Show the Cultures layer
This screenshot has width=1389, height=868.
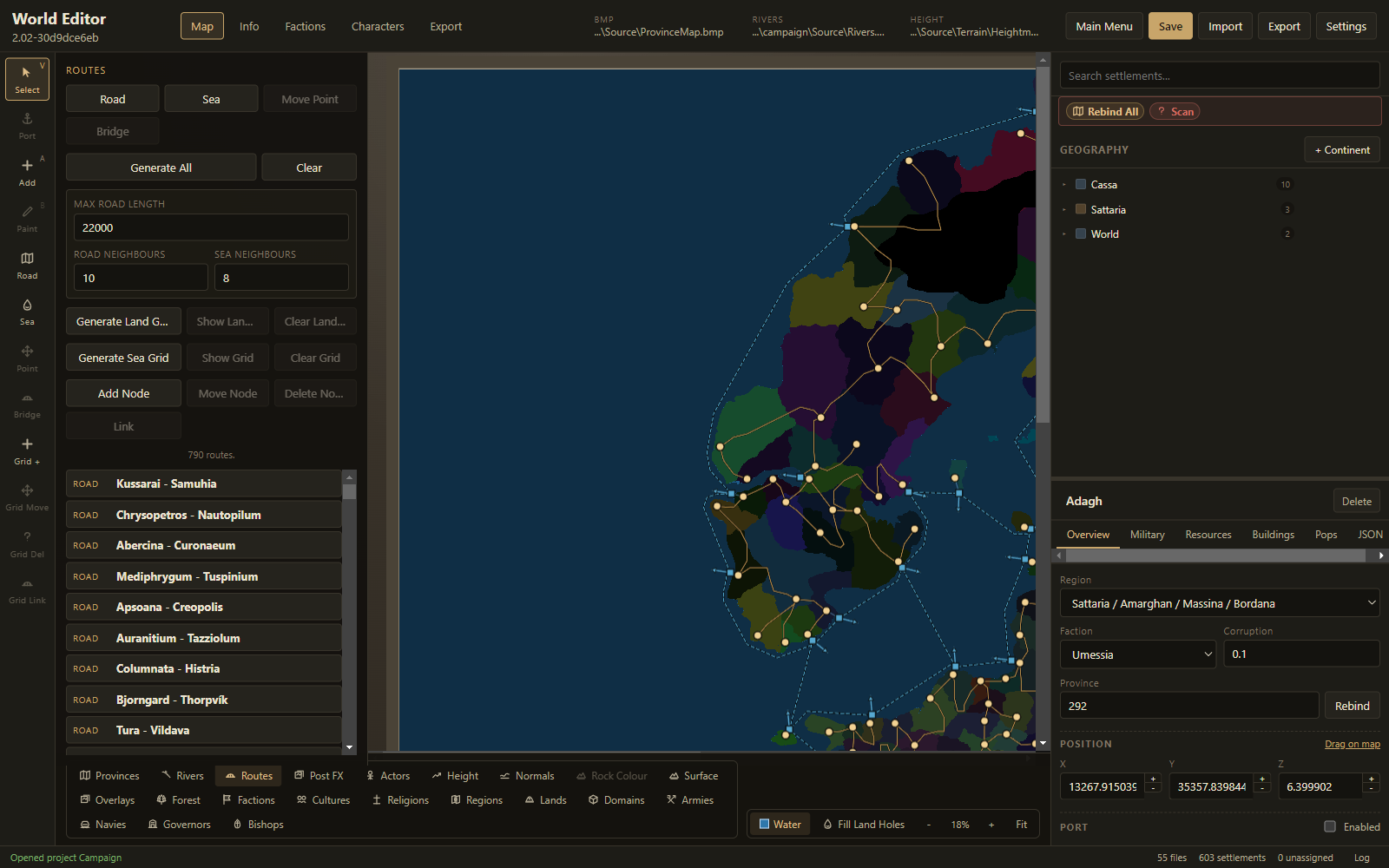tap(323, 800)
